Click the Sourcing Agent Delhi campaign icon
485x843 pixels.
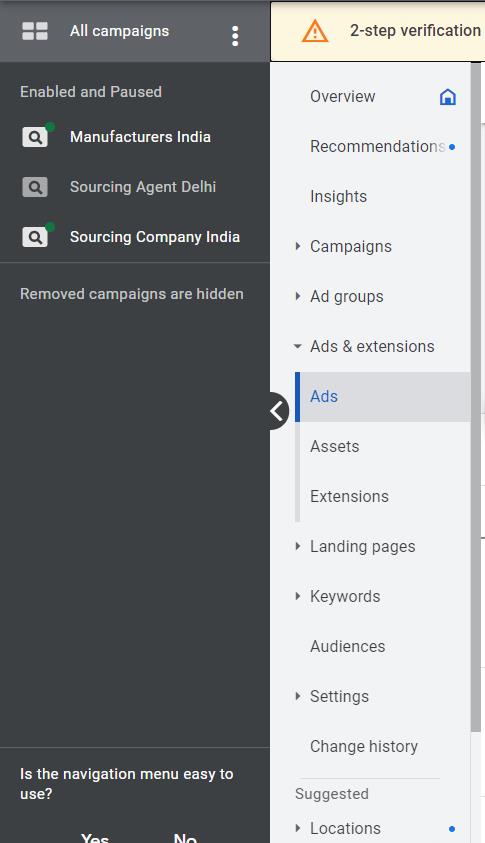35,187
